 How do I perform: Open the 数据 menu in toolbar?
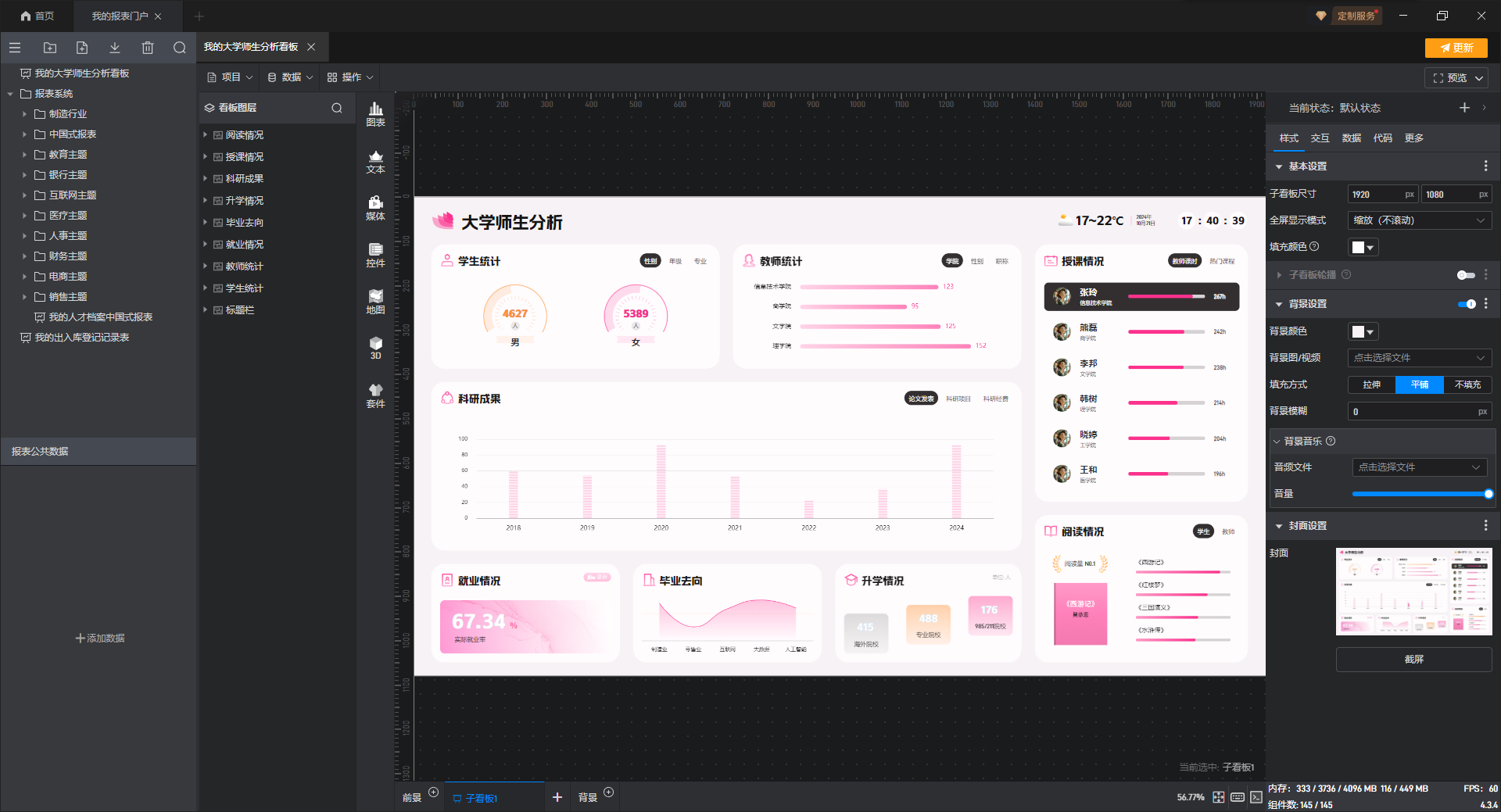pyautogui.click(x=290, y=77)
